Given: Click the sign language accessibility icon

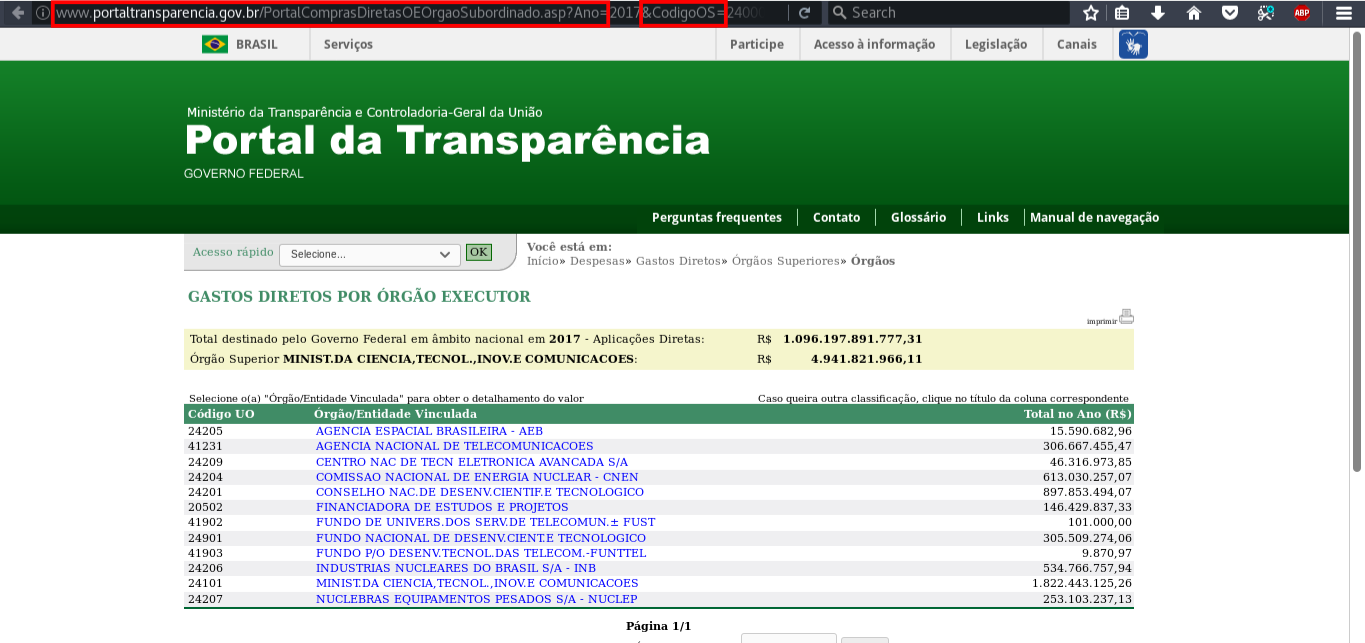Looking at the screenshot, I should (x=1133, y=44).
